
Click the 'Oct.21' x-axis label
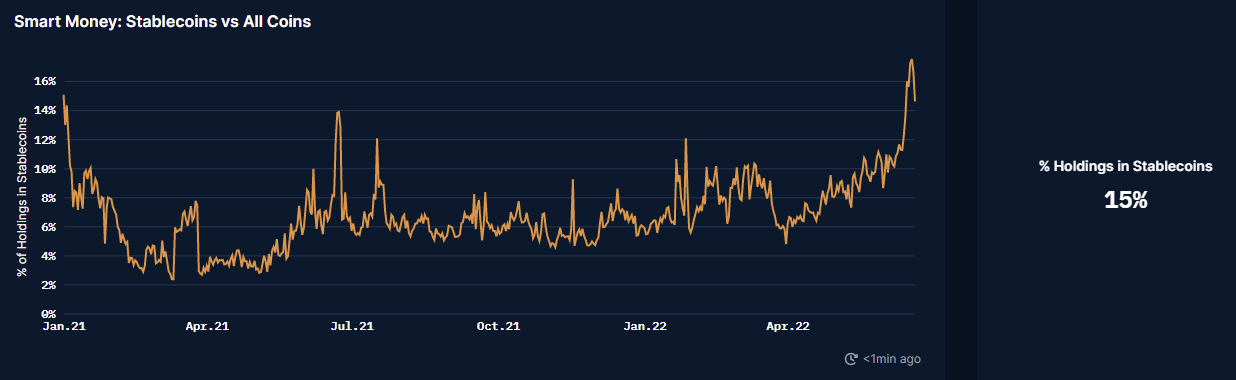[498, 326]
